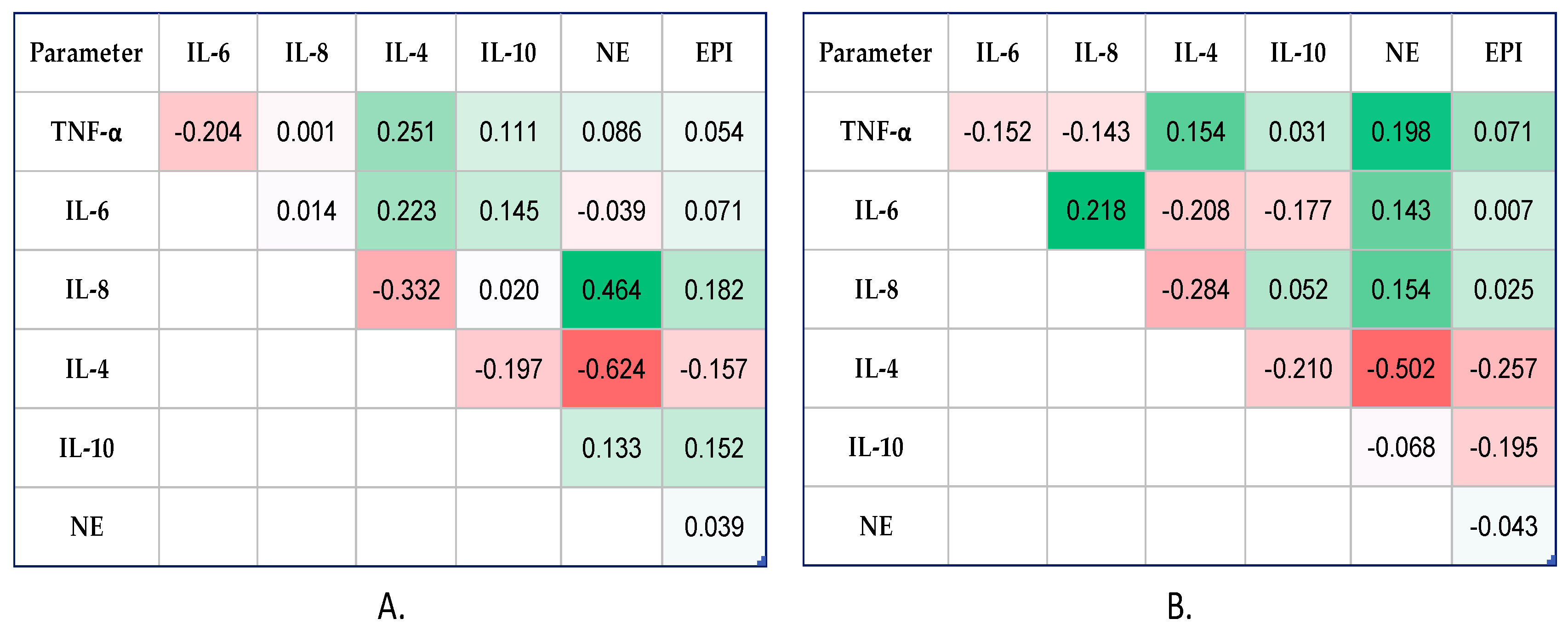This screenshot has height=642, width=1568.
Task: Select the 0.039 cell in the NE row
Action: [x=714, y=526]
